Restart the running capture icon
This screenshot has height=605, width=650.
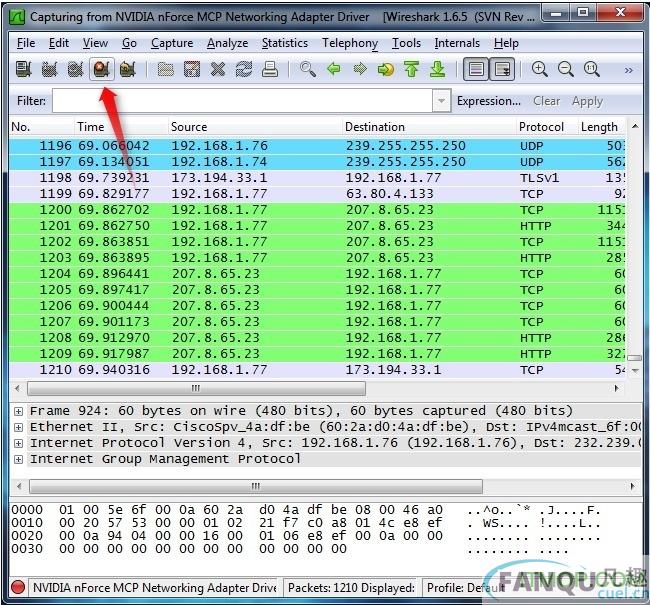click(x=128, y=69)
